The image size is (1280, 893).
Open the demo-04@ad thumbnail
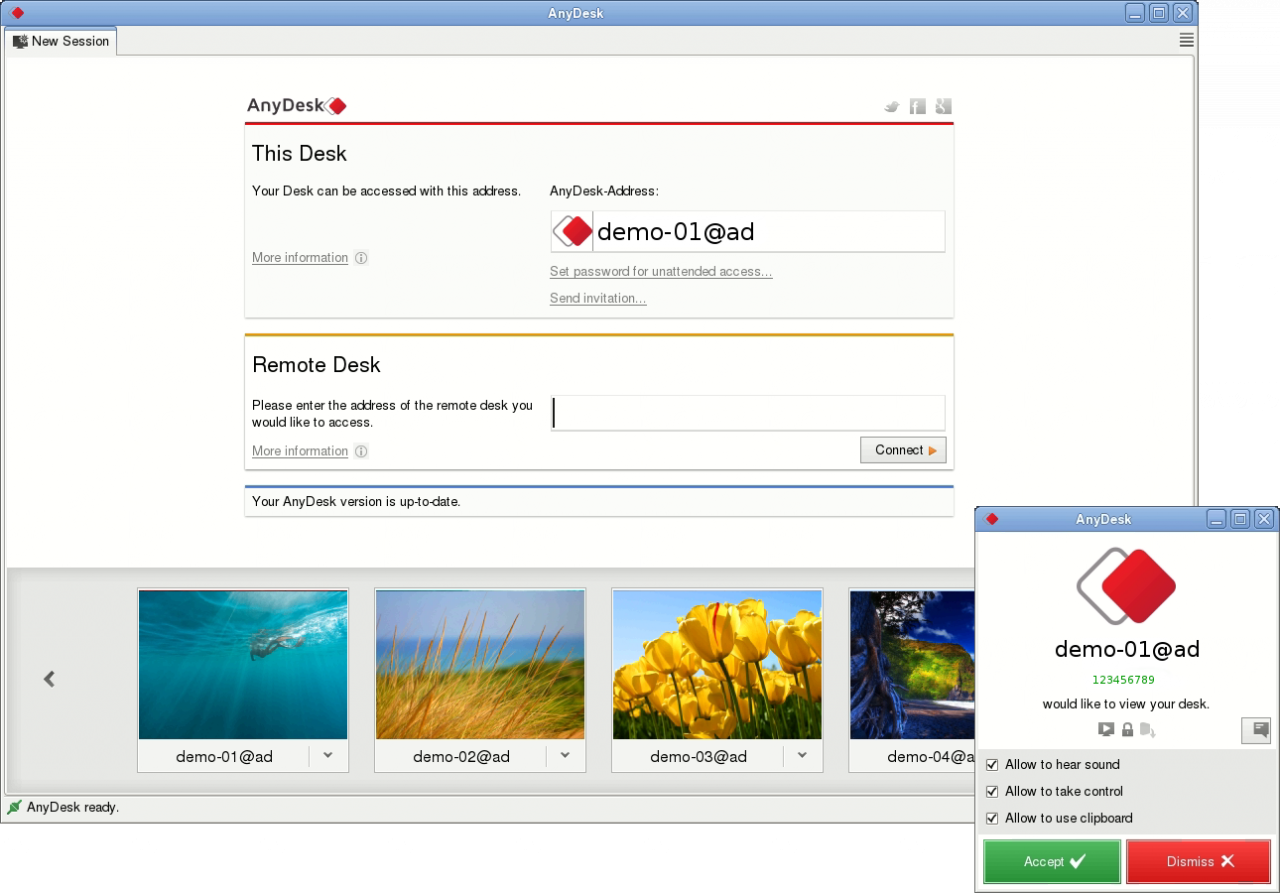point(912,664)
